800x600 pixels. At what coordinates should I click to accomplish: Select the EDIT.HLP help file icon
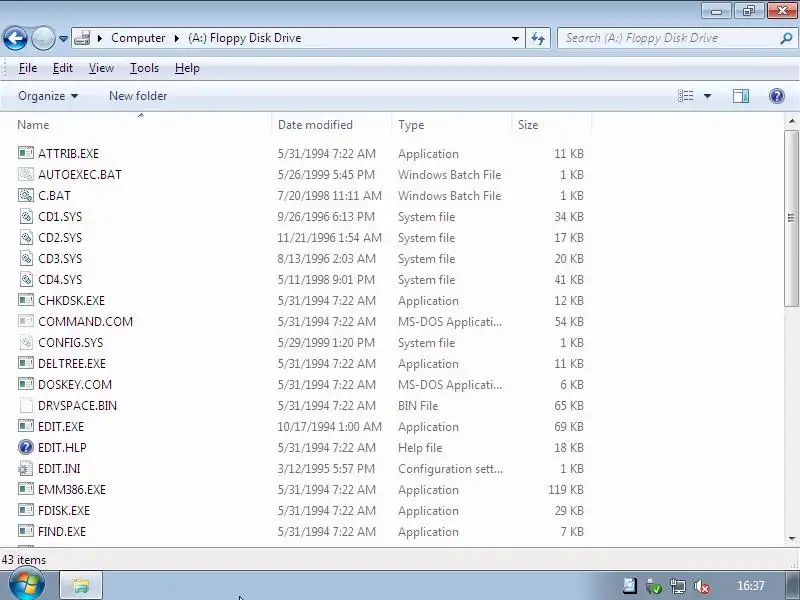click(26, 447)
